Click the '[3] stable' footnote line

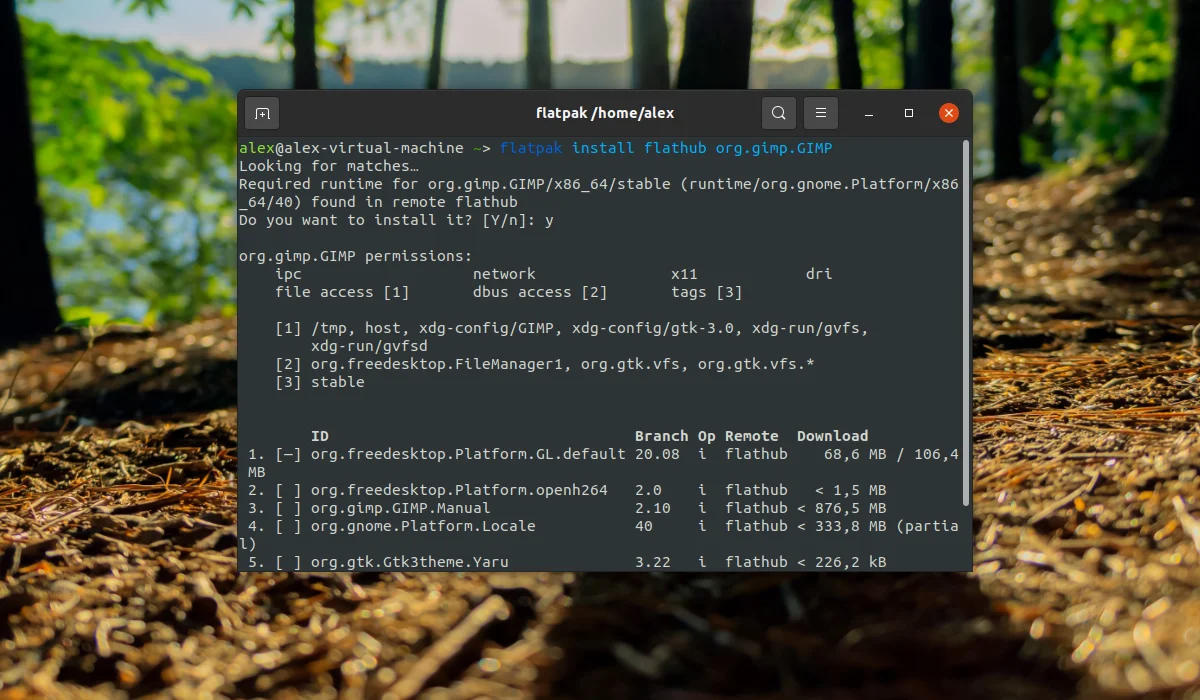(x=320, y=382)
